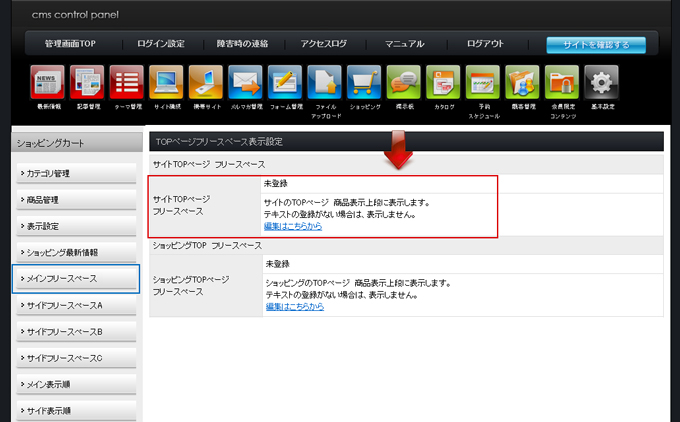Open the ショッピング cart icon
Image resolution: width=680 pixels, height=422 pixels.
364,82
